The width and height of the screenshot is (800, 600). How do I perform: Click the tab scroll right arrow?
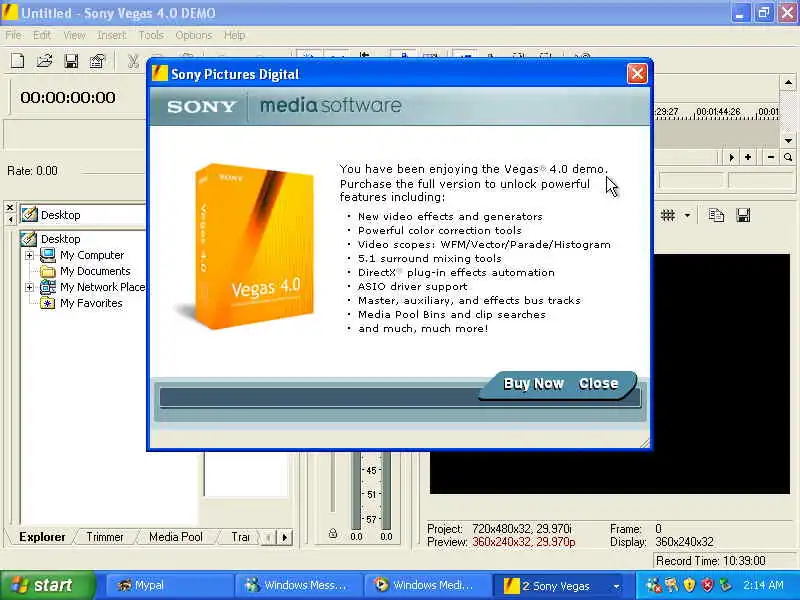(x=285, y=537)
